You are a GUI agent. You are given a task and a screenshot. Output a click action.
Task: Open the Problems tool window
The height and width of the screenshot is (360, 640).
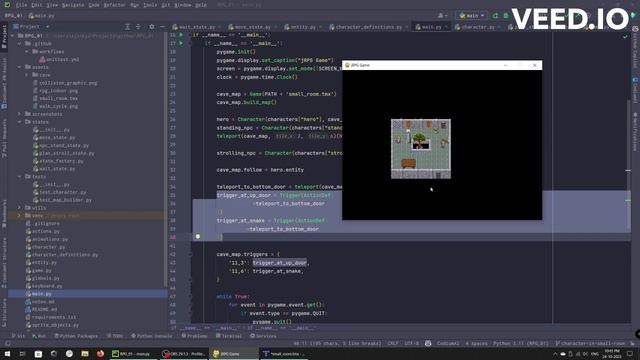point(194,336)
